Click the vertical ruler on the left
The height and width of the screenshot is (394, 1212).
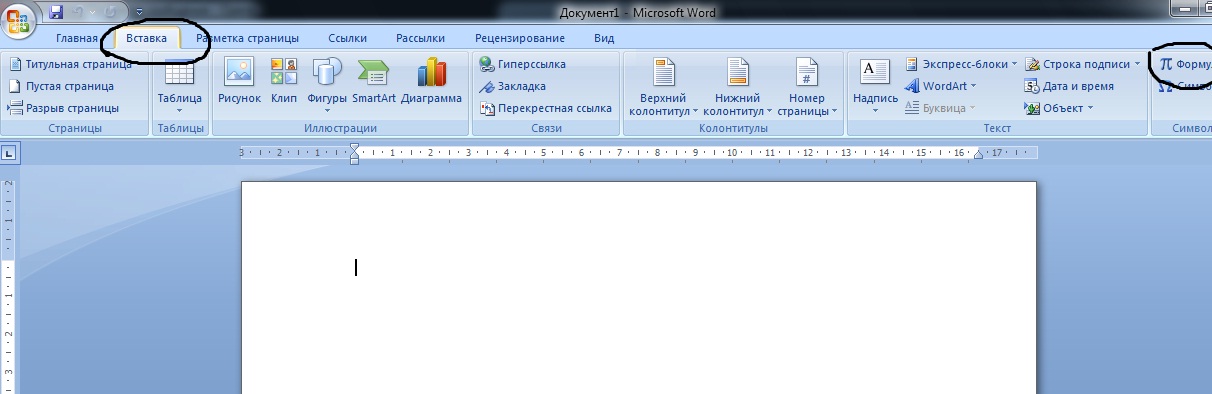tap(9, 285)
